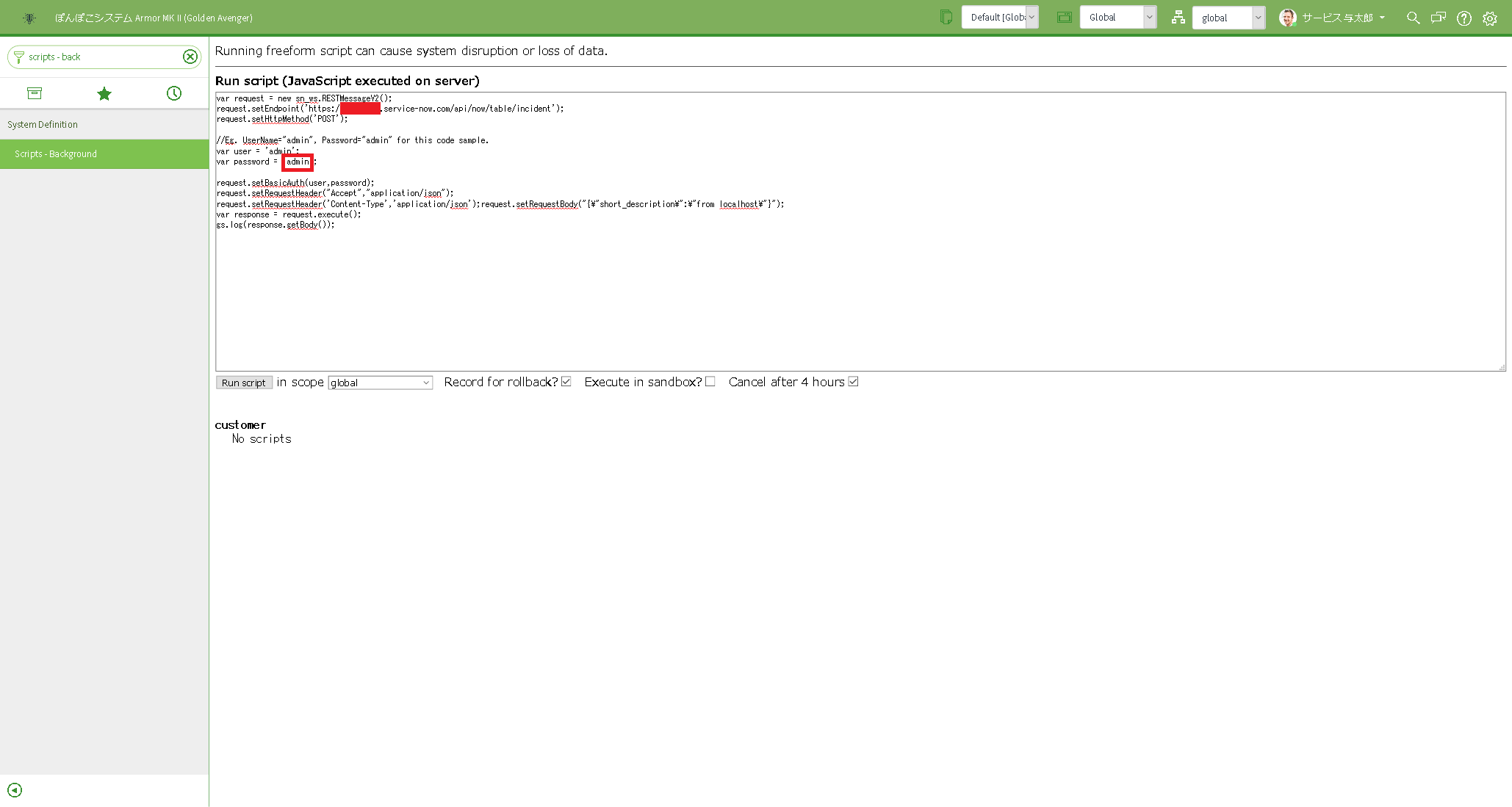1512x807 pixels.
Task: Enable Execute in sandbox checkbox
Action: pyautogui.click(x=710, y=382)
